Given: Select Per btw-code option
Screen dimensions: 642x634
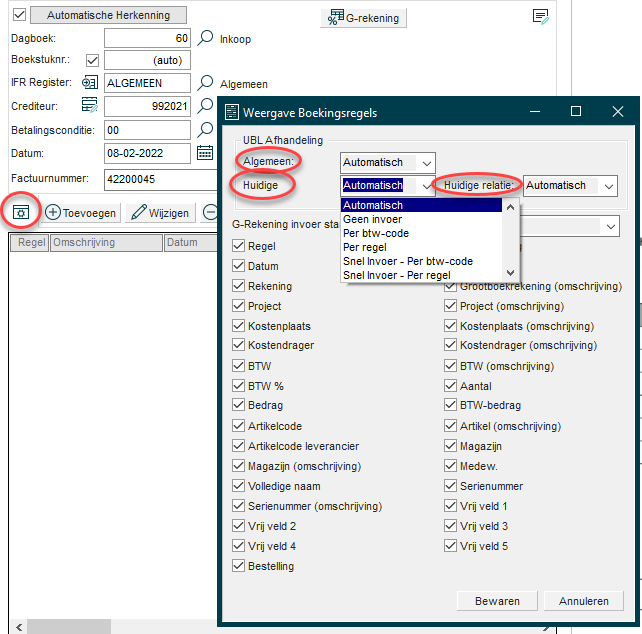Looking at the screenshot, I should [421, 233].
